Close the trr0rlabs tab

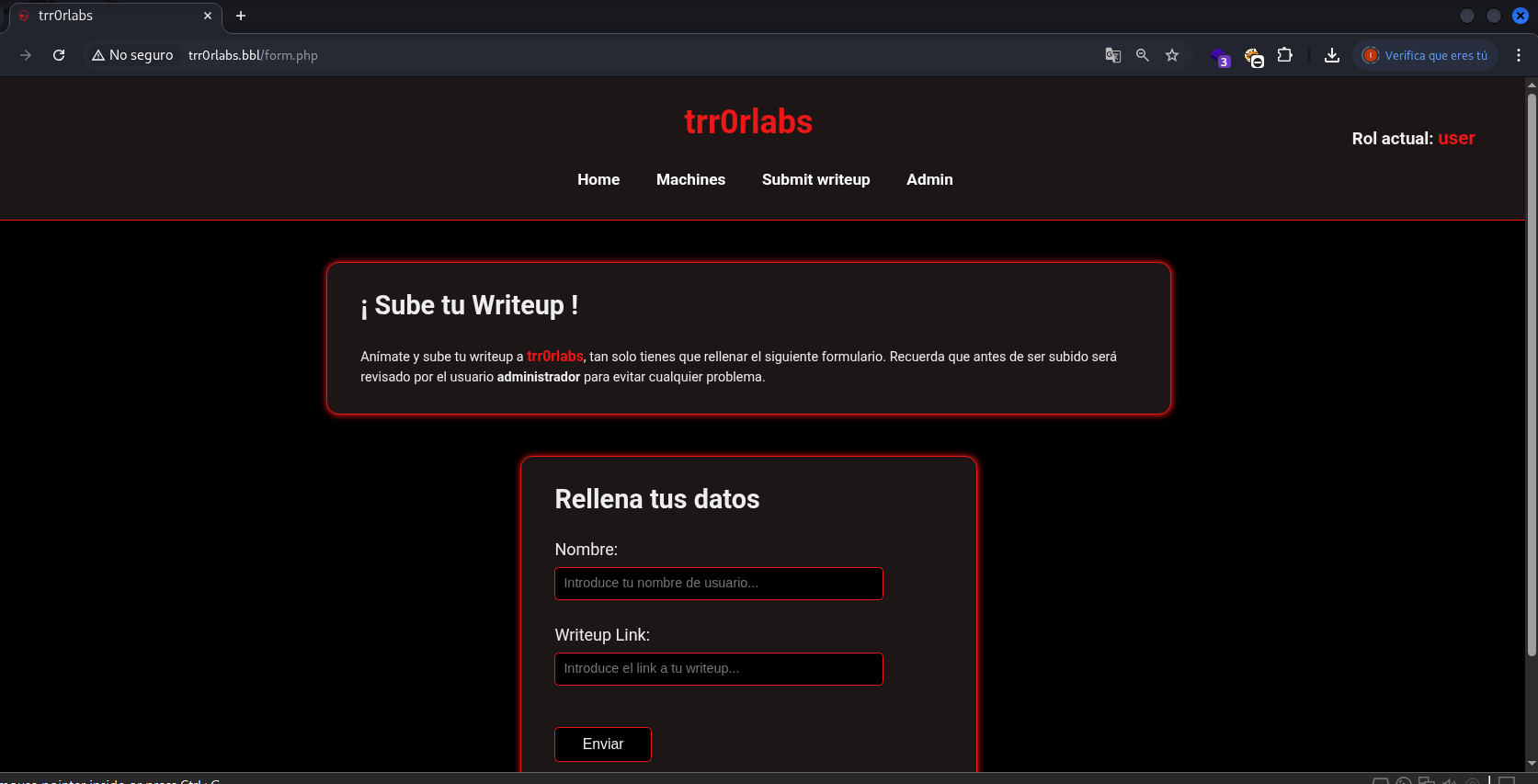tap(208, 16)
